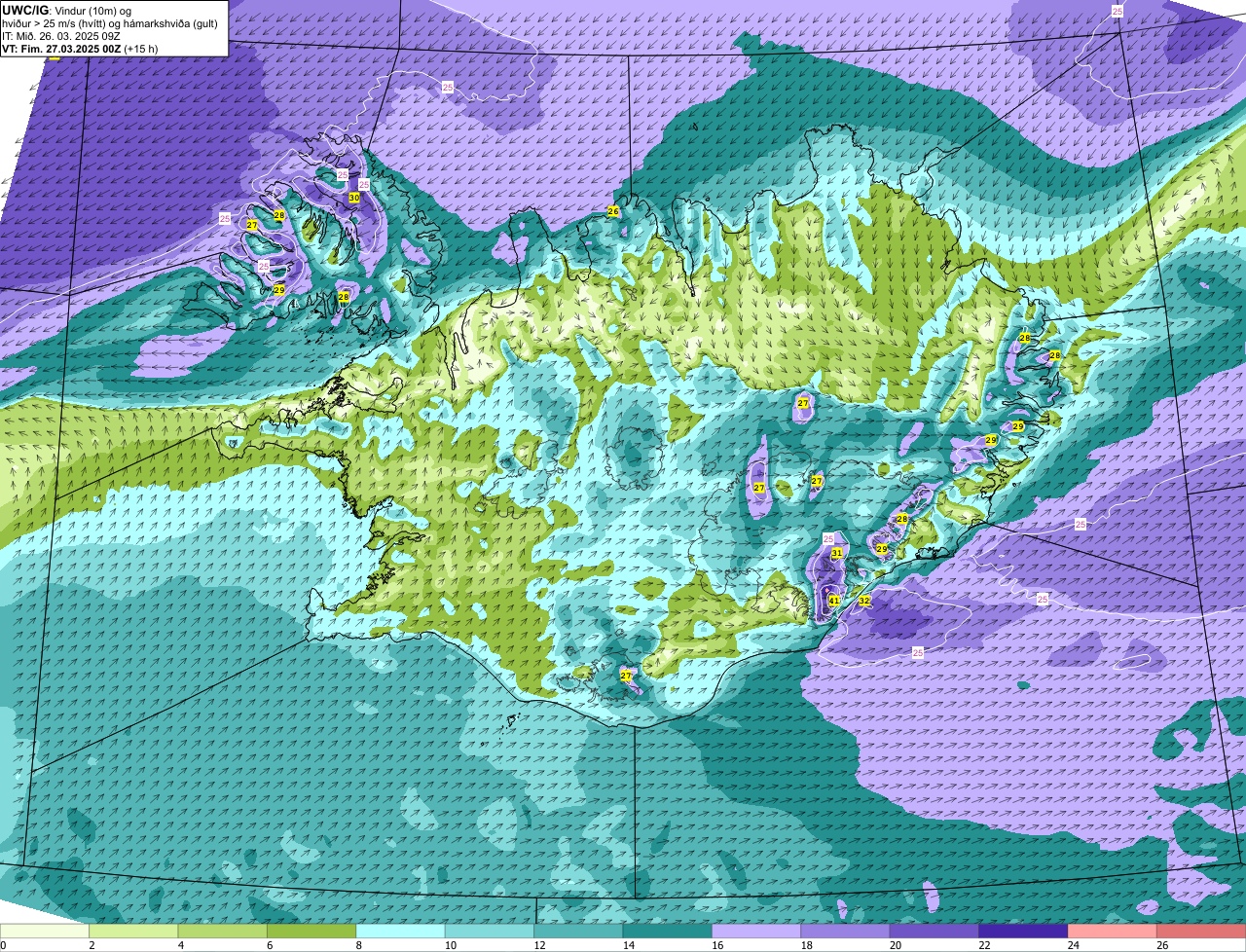Viewport: 1246px width, 952px height.
Task: Click the legend scale label 22
Action: pyautogui.click(x=985, y=945)
